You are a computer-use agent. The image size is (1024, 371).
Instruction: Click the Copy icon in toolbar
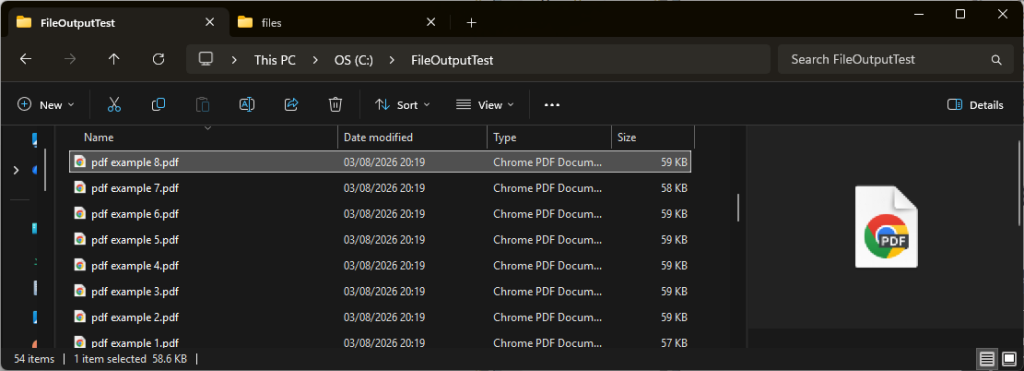pos(158,105)
